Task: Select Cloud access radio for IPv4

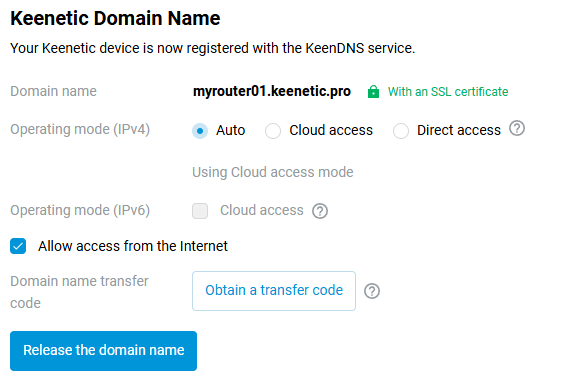Action: tap(273, 131)
